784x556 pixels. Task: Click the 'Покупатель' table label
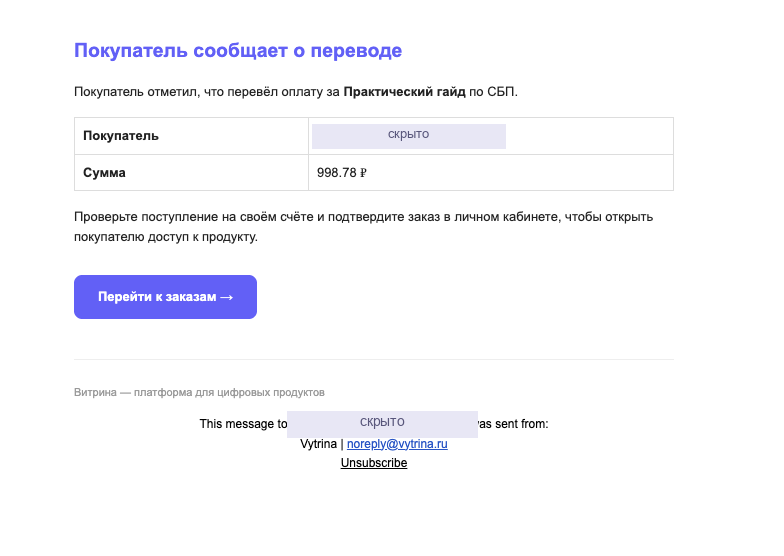[120, 136]
